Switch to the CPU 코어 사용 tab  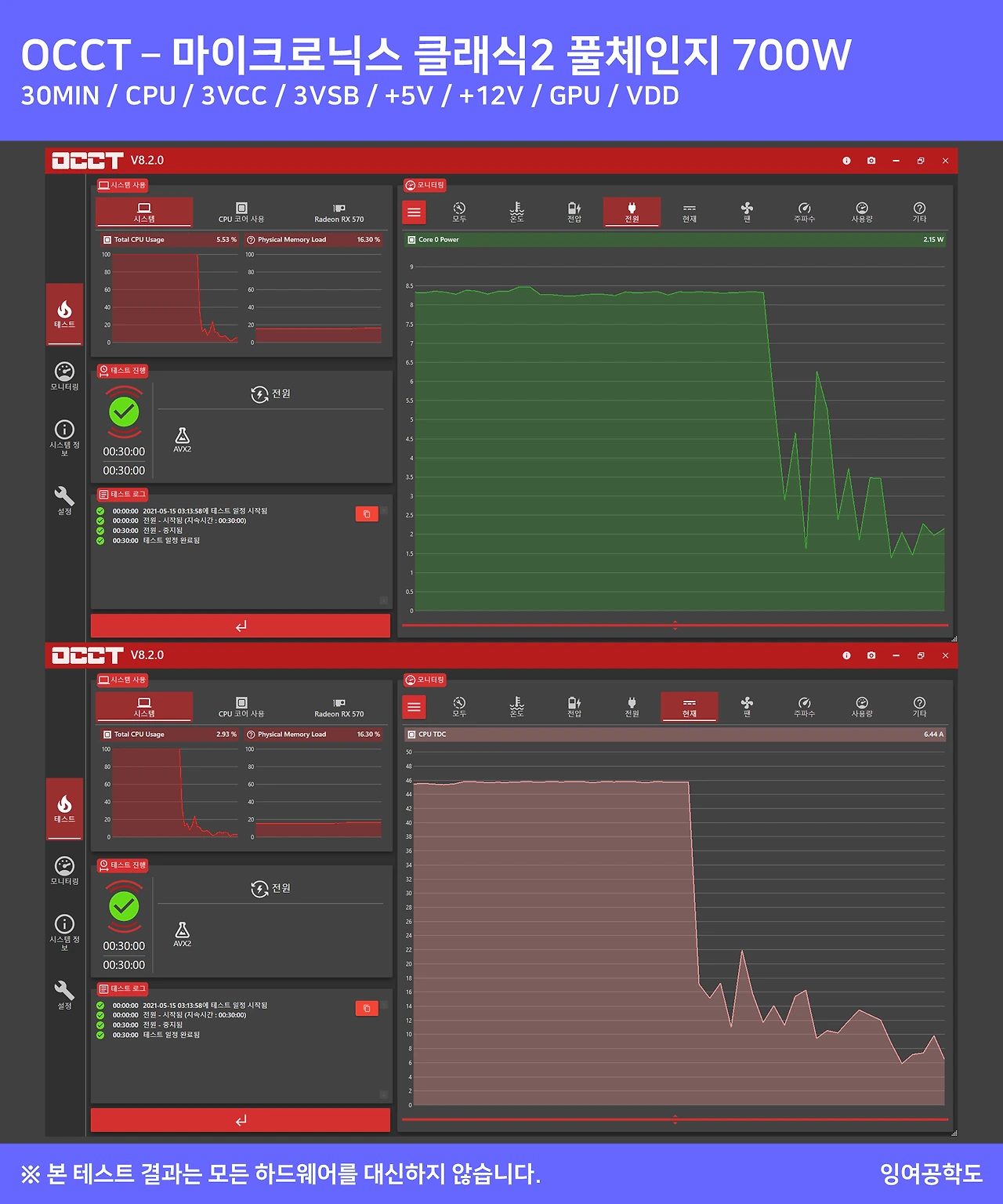click(241, 212)
